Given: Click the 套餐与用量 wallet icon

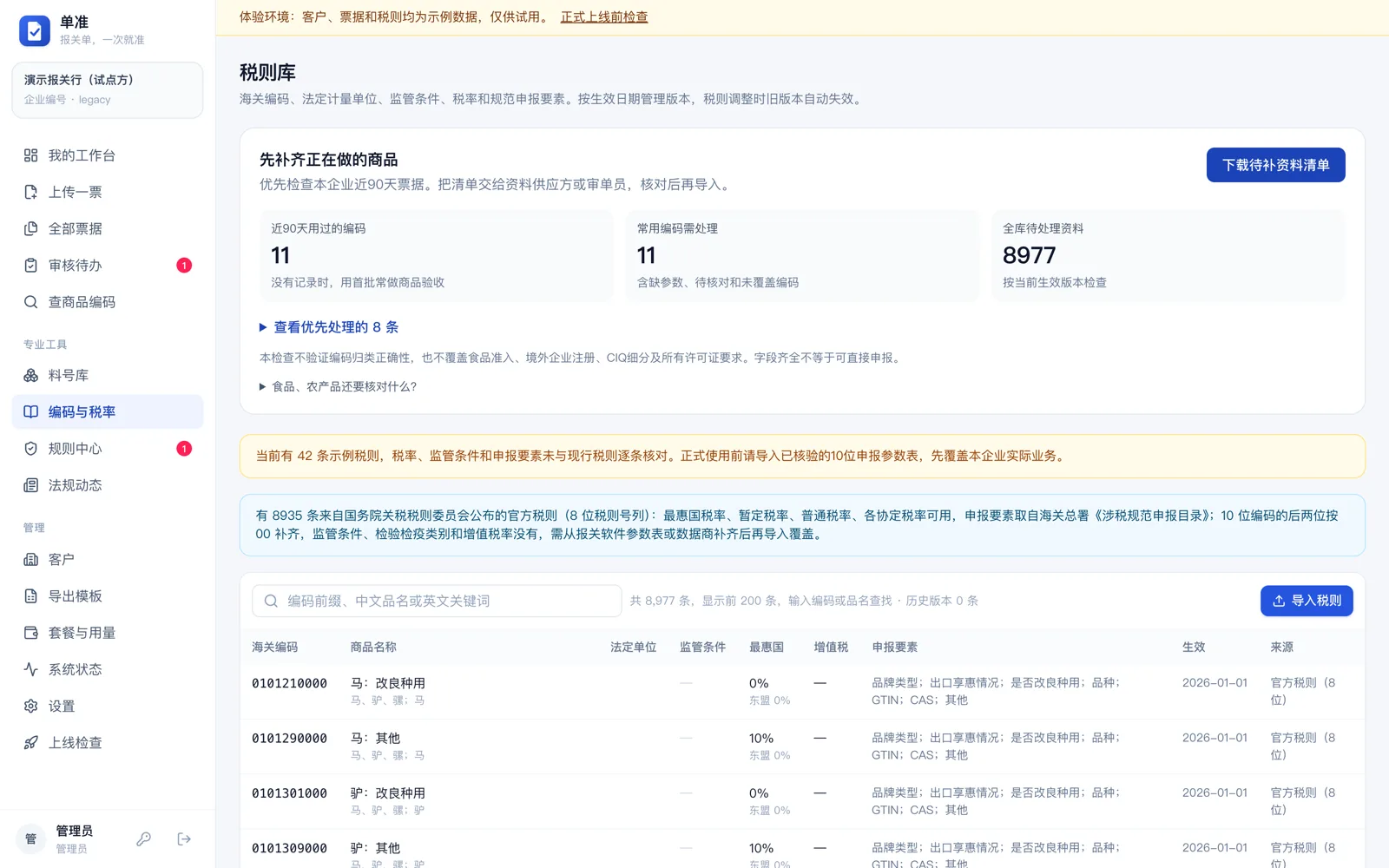Looking at the screenshot, I should (31, 633).
